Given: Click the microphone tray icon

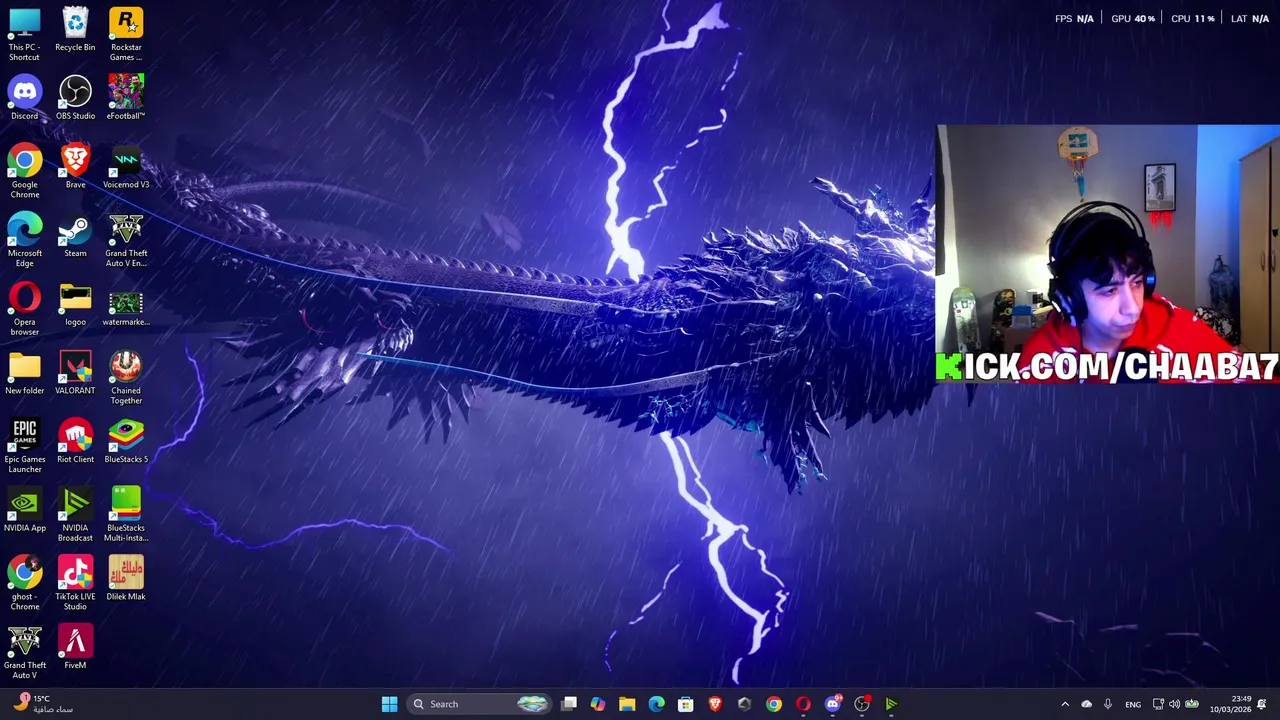Looking at the screenshot, I should tap(1107, 704).
